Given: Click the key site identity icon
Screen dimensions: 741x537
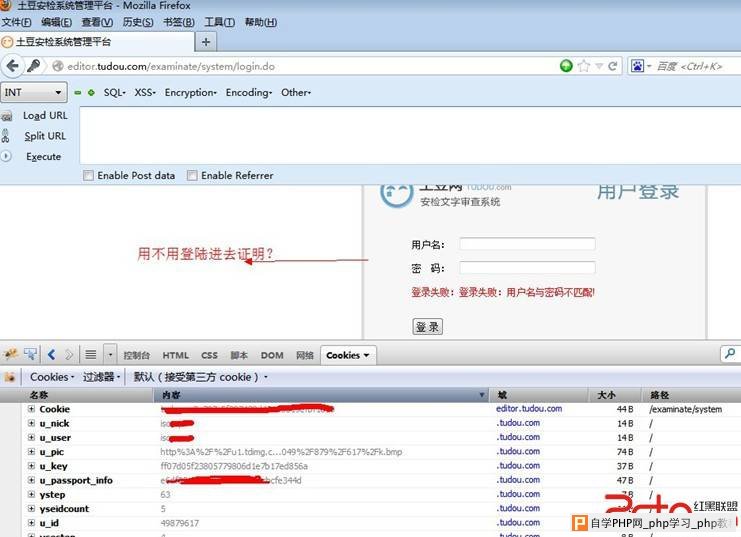Looking at the screenshot, I should 34,66.
